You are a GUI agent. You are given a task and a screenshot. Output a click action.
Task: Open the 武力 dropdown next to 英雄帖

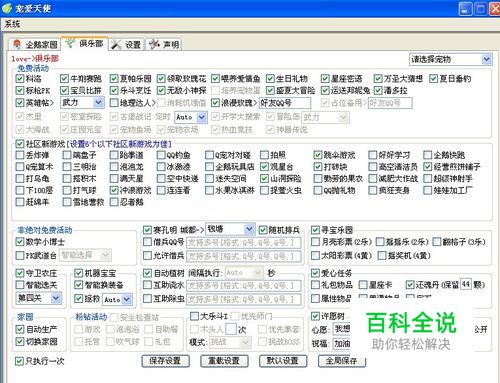[82, 102]
